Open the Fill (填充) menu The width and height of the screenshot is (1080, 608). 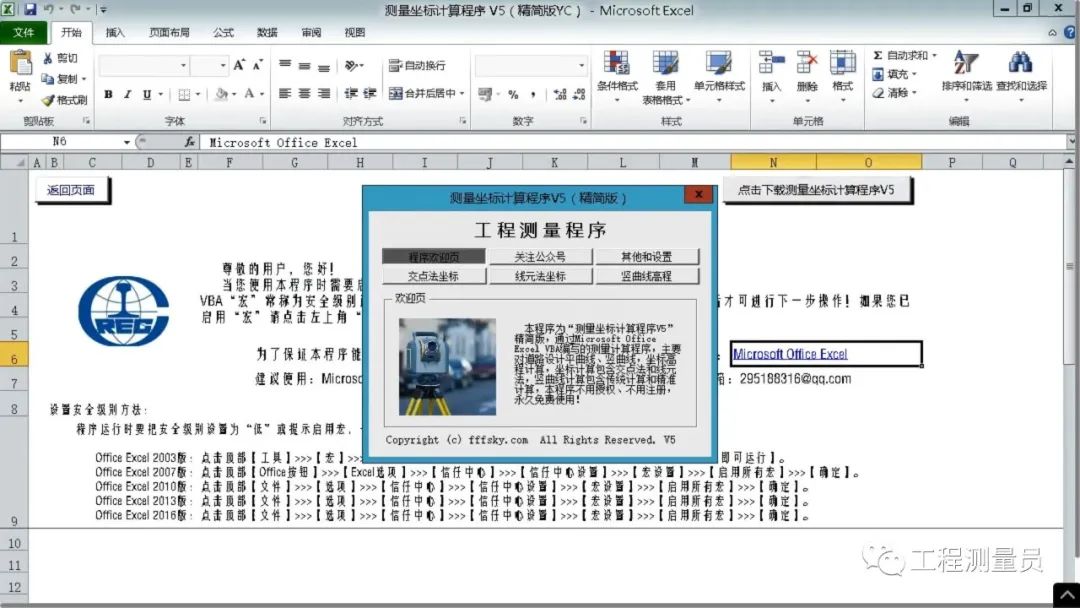(894, 74)
